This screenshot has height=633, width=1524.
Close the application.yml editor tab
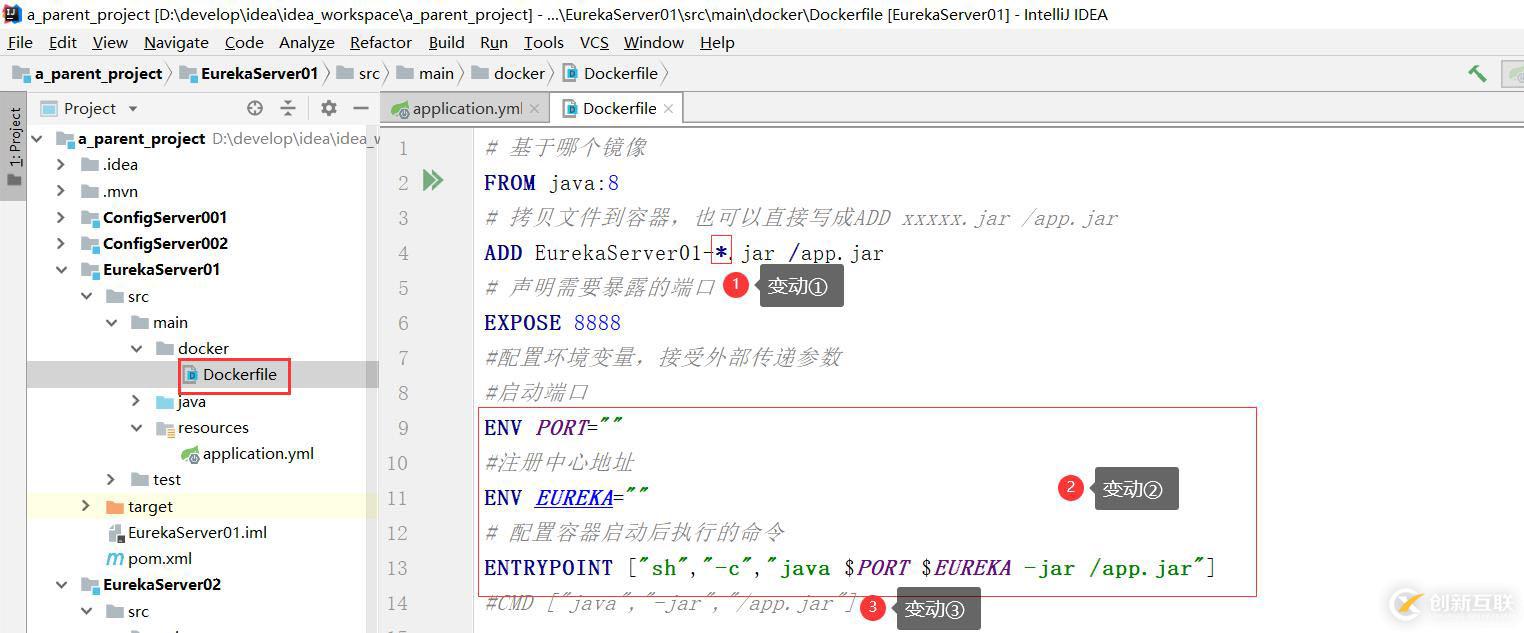(535, 108)
